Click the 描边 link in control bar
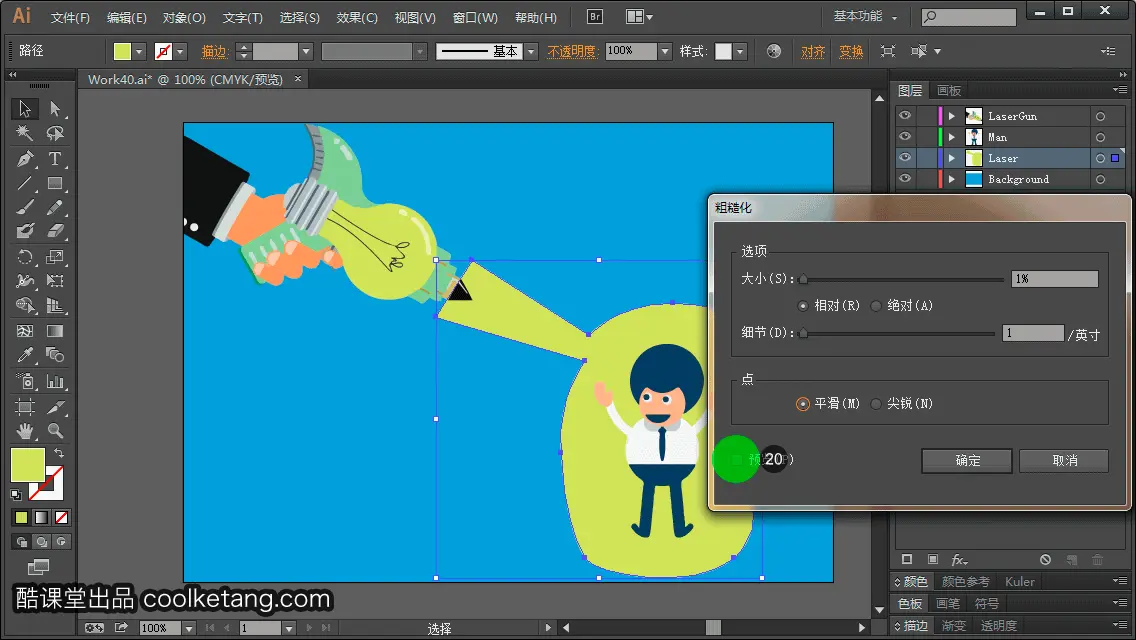 [x=214, y=51]
